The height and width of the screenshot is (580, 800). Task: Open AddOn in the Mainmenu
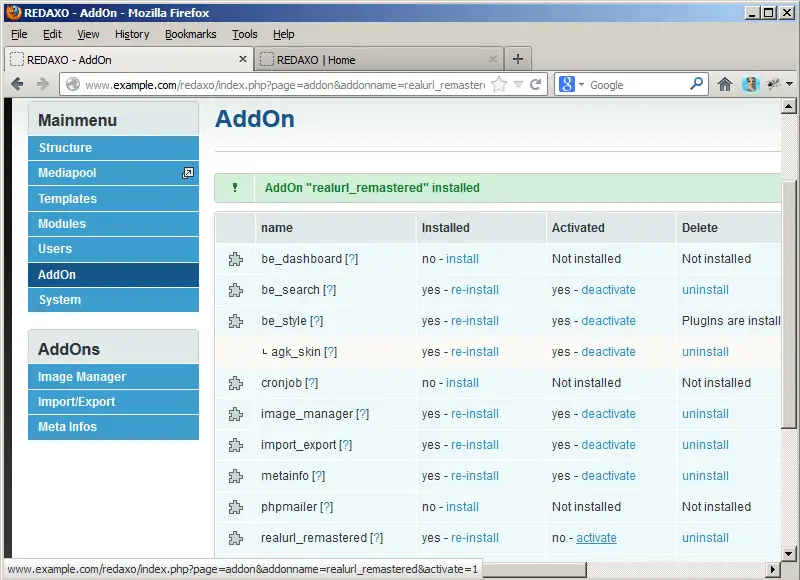tap(113, 274)
